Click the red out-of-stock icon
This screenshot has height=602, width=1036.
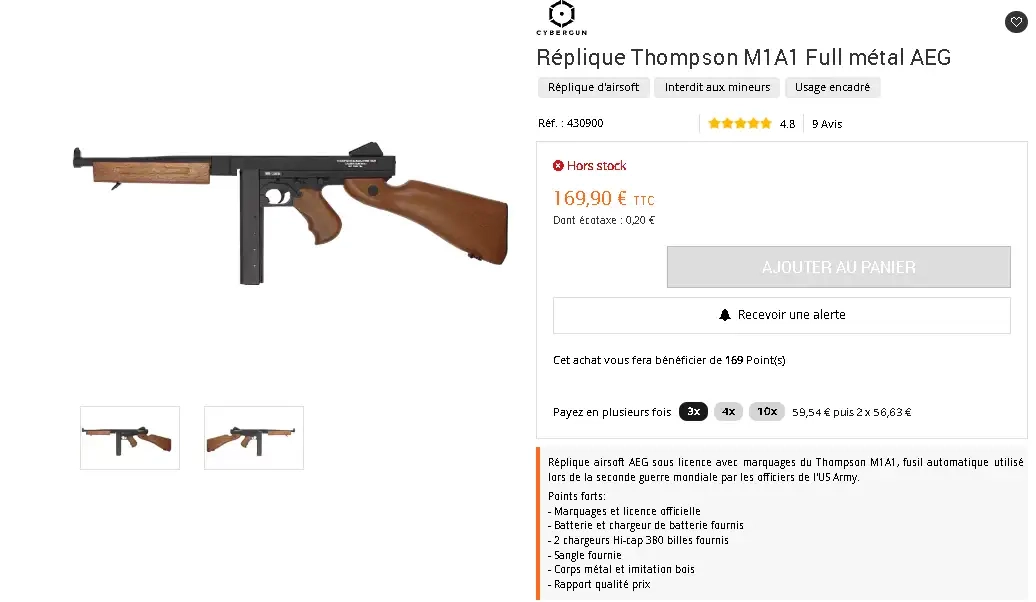(x=558, y=166)
